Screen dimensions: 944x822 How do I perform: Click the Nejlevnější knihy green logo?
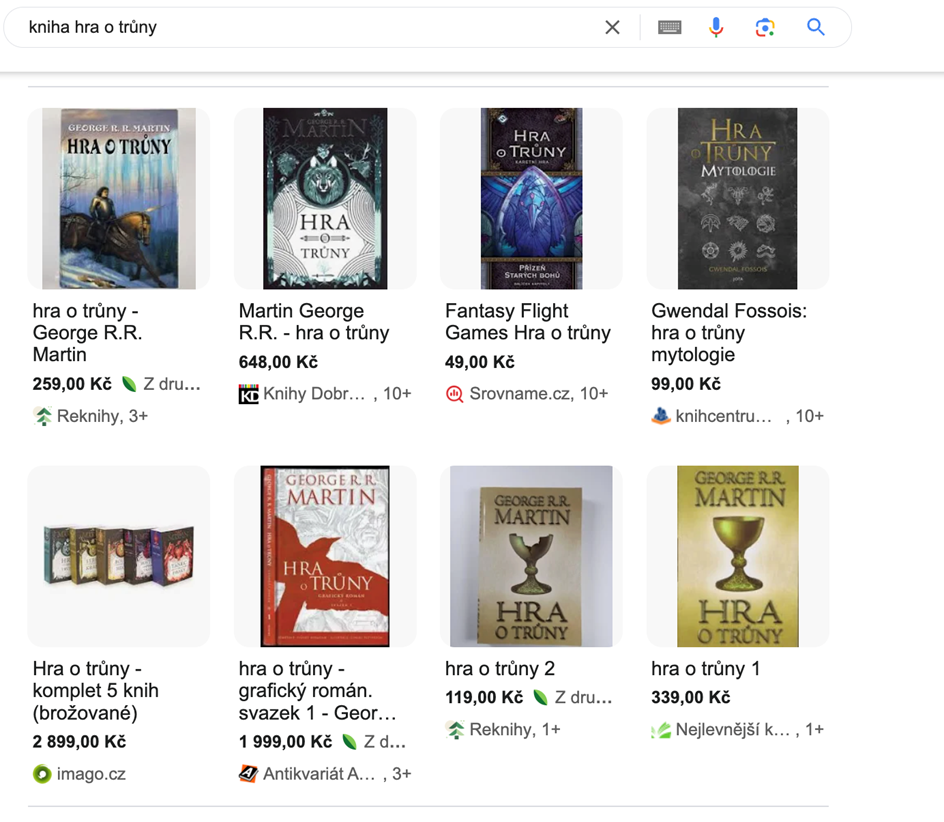(661, 730)
